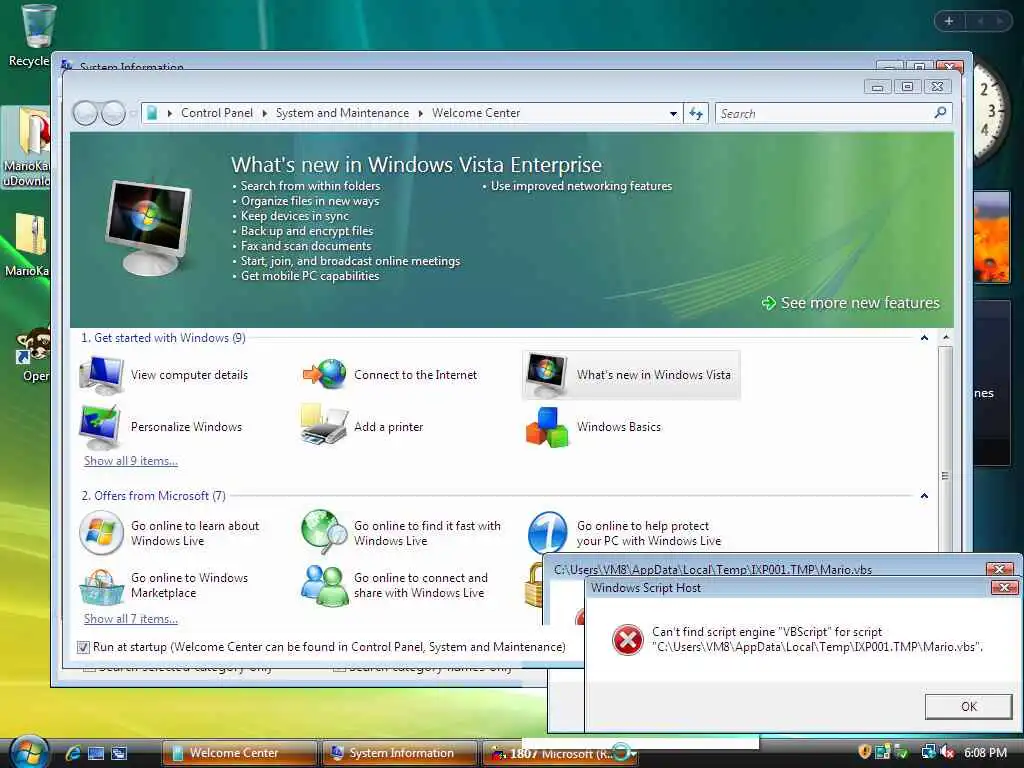Click the Back navigation button

(86, 114)
